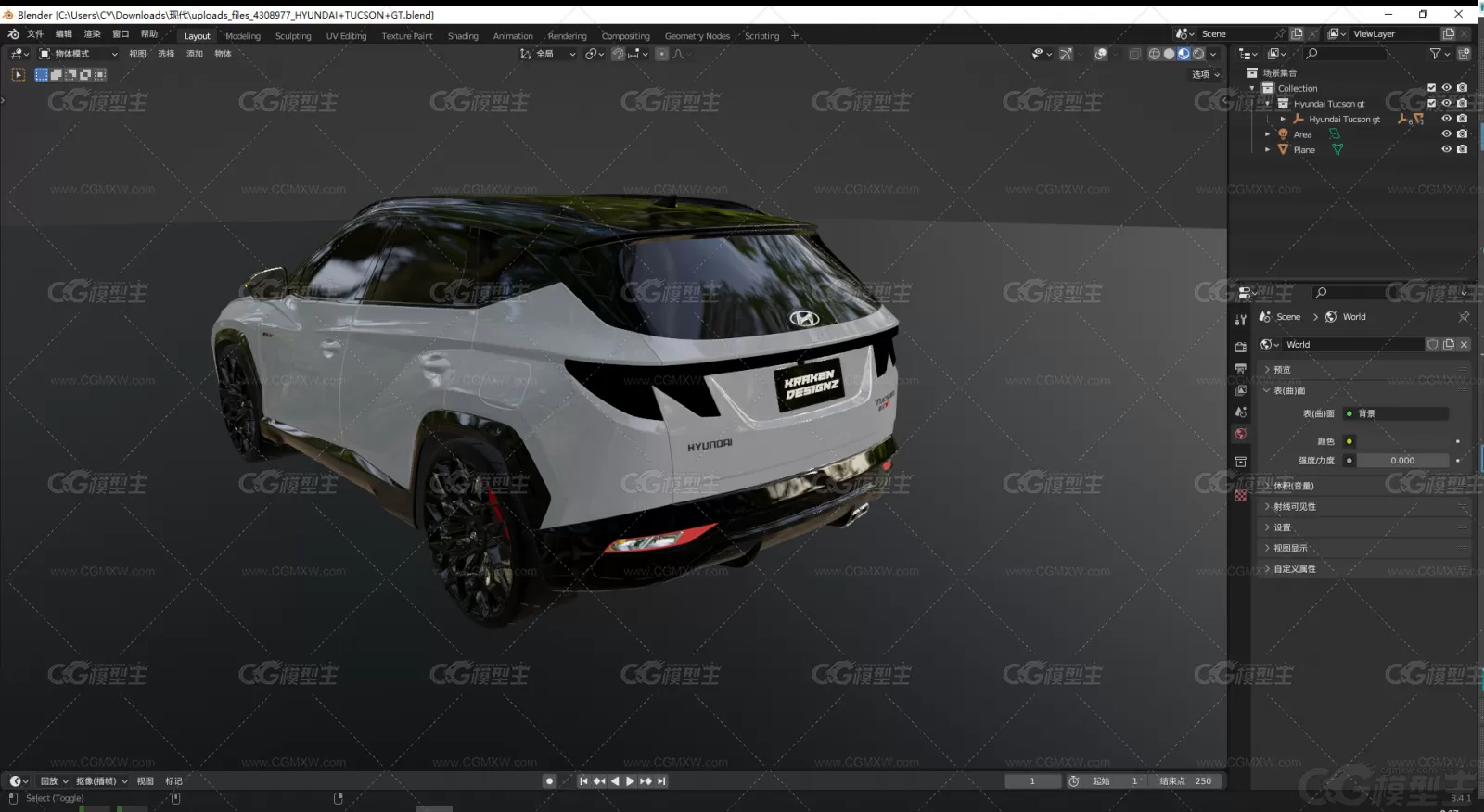Duplicate the World datablock with copy icon
Image resolution: width=1484 pixels, height=812 pixels.
click(1449, 344)
